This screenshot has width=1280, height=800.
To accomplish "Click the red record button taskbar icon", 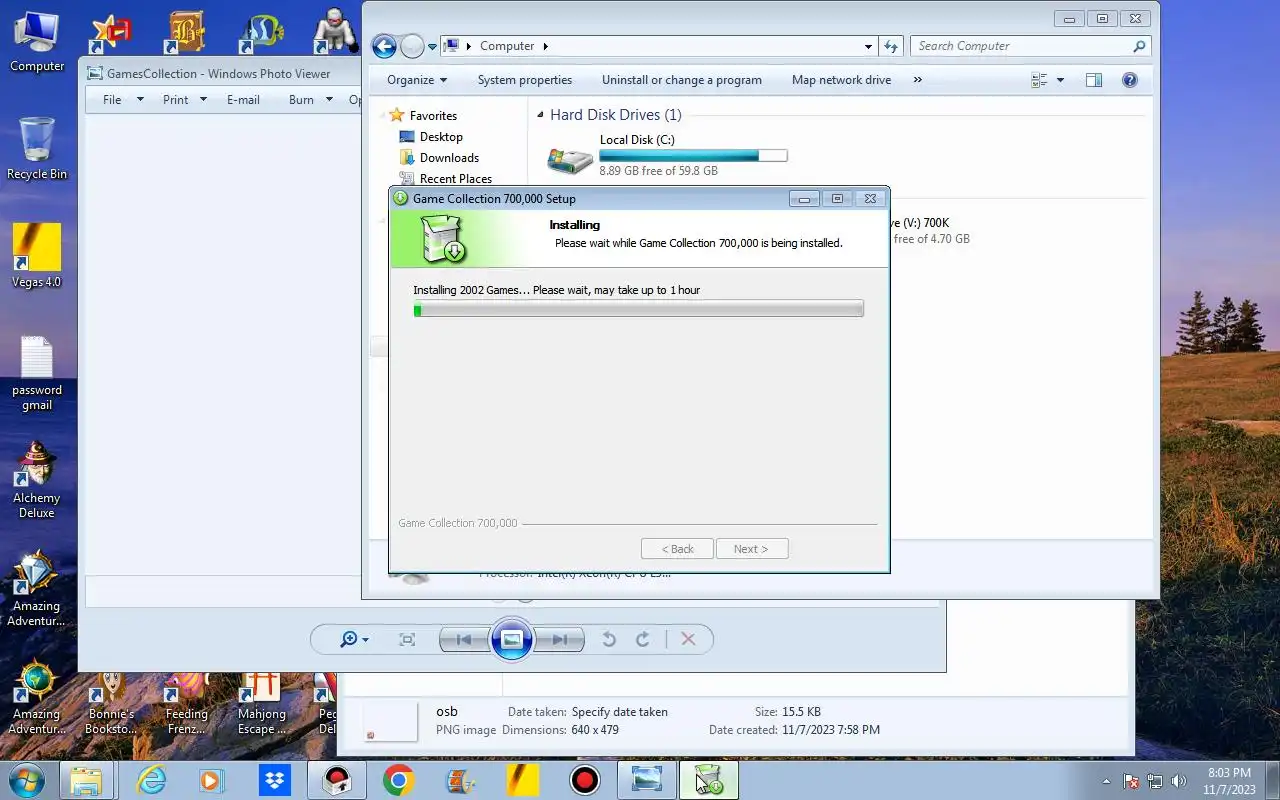I will (x=584, y=780).
